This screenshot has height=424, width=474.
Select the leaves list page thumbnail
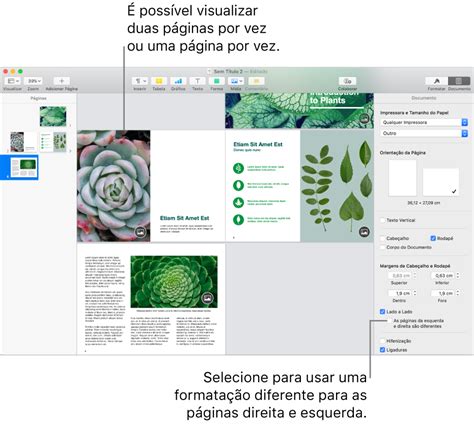(x=53, y=142)
